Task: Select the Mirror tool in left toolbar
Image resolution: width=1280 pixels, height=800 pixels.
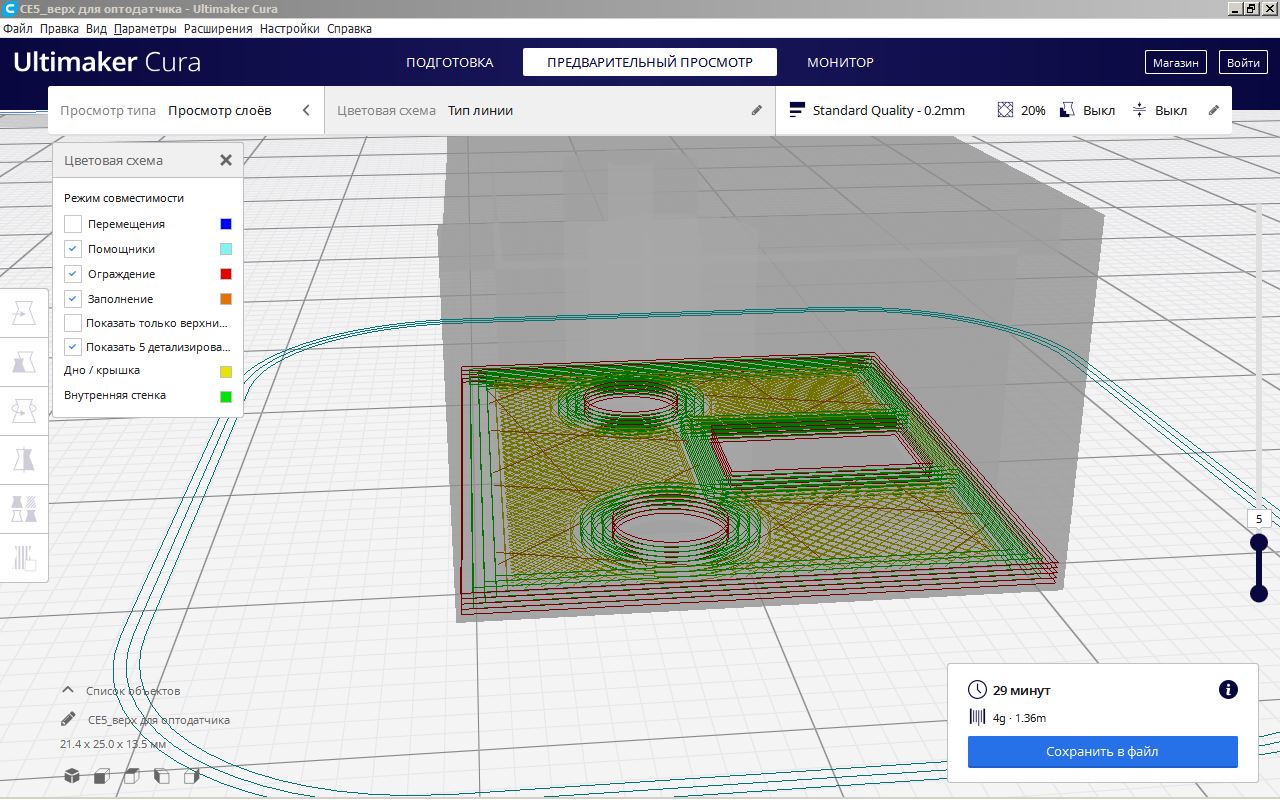Action: tap(23, 459)
